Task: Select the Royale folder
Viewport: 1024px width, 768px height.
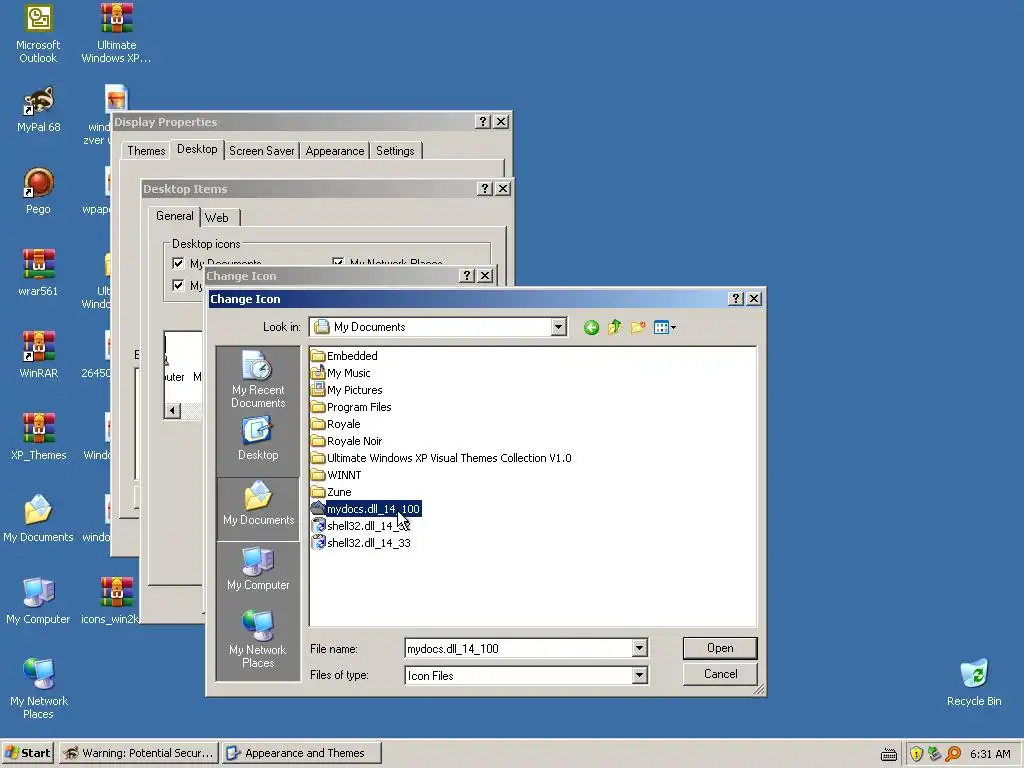Action: pos(336,424)
